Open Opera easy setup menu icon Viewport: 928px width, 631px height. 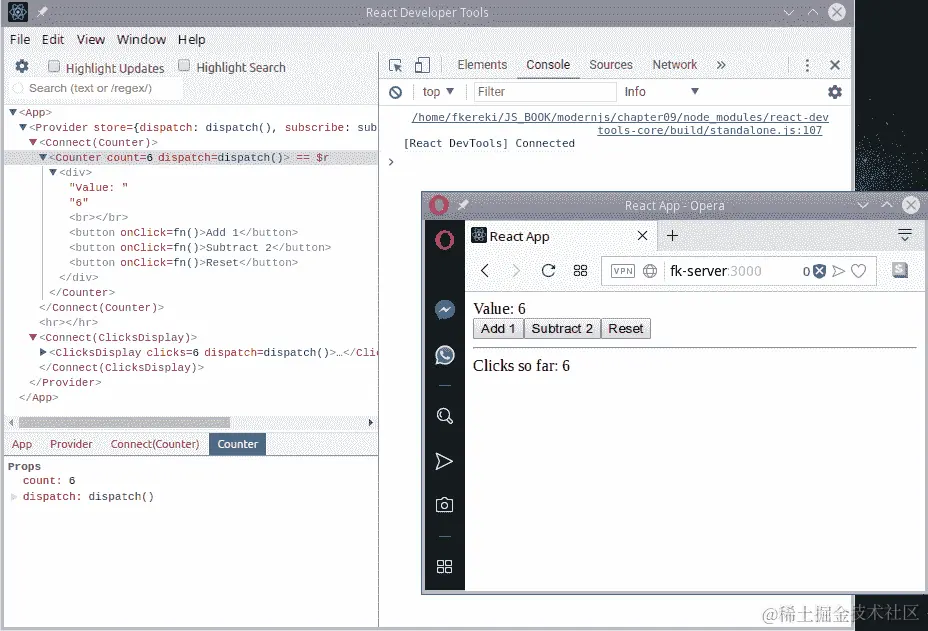[x=904, y=235]
